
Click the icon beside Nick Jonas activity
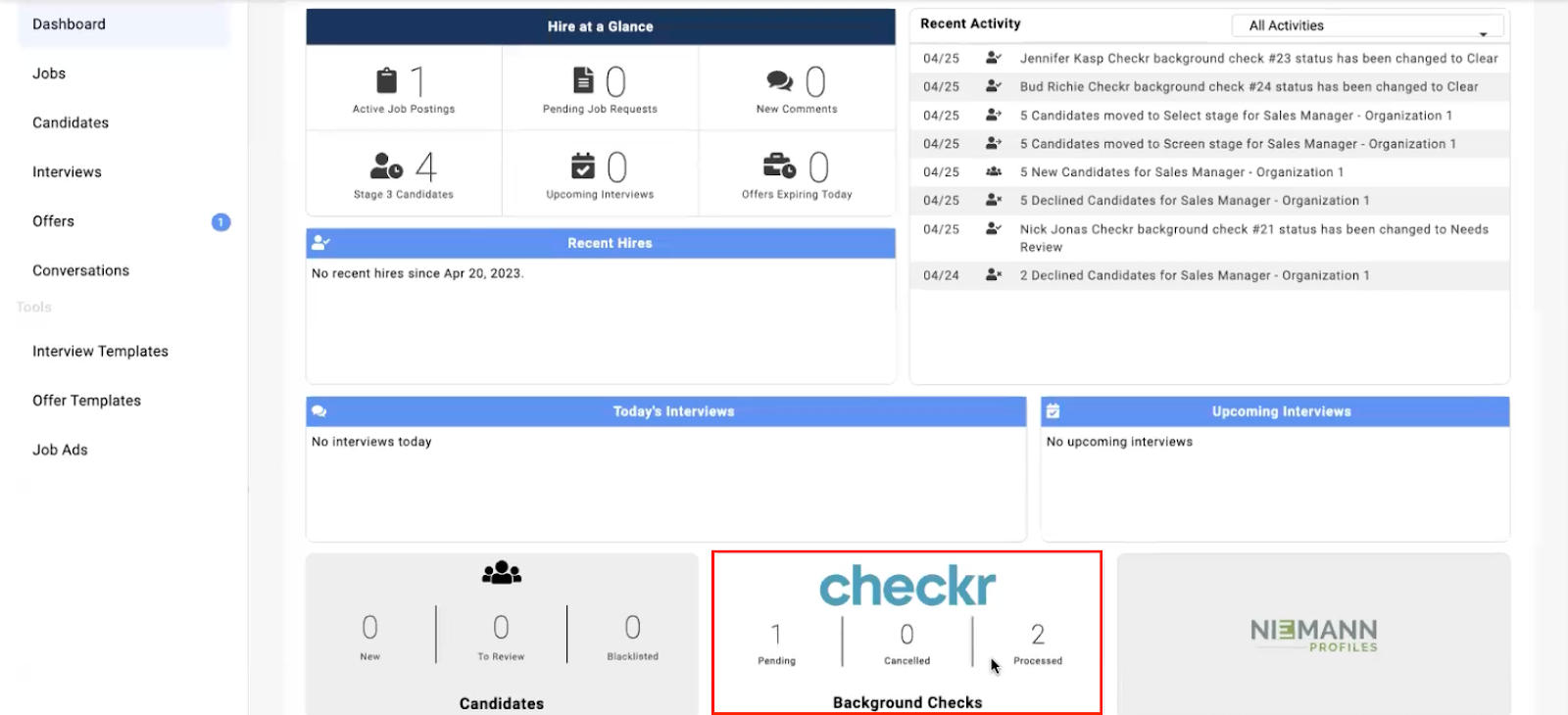pos(994,228)
